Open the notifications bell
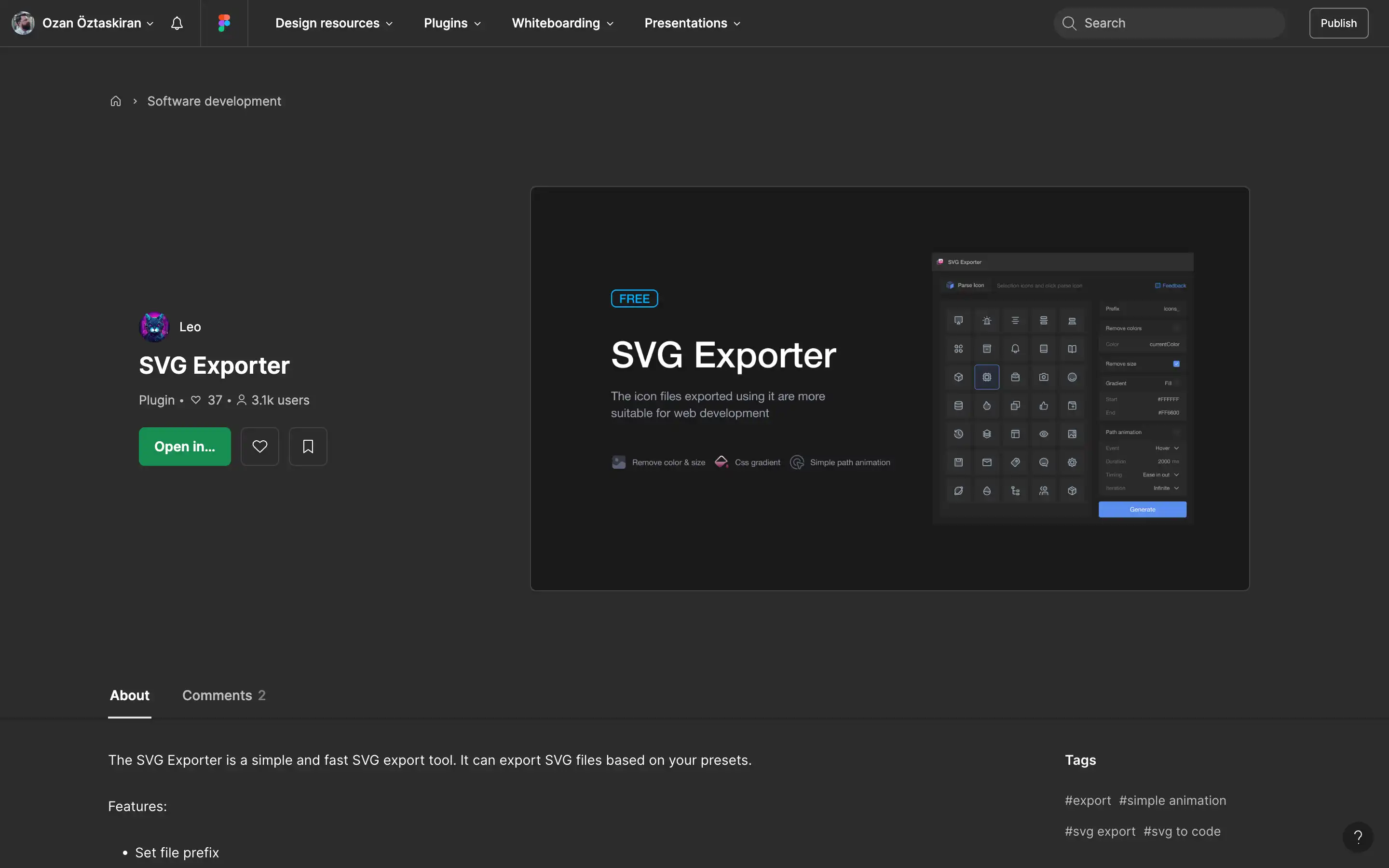The height and width of the screenshot is (868, 1389). tap(177, 23)
